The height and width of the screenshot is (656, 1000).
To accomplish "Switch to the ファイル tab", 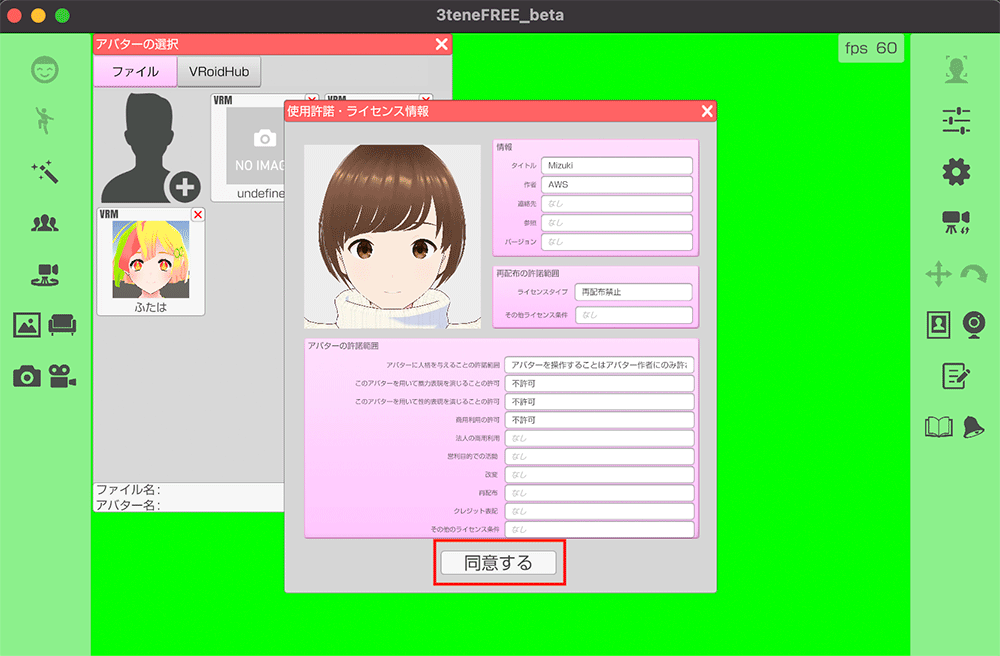I will tap(134, 71).
